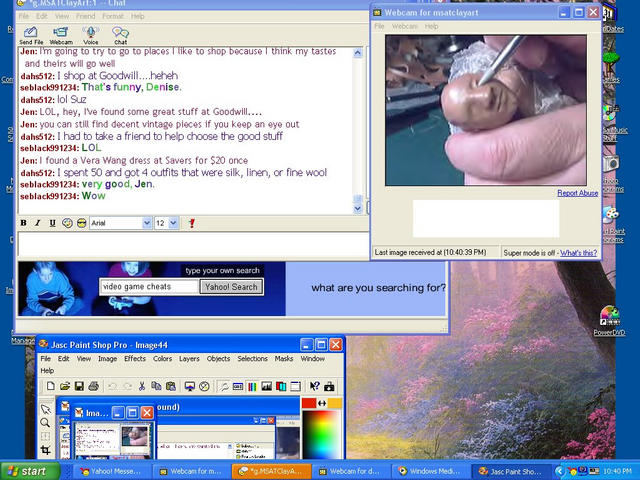The width and height of the screenshot is (640, 480).
Task: Switch to Windows Media taskbar button
Action: (430, 471)
